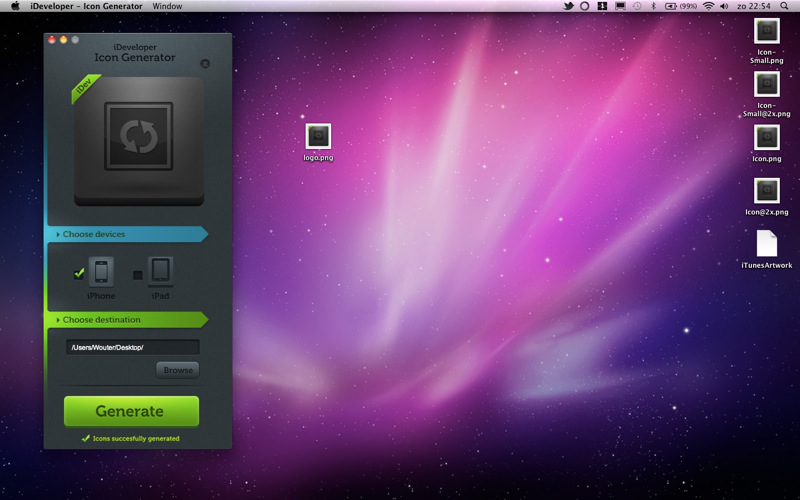Open the Window menu
Viewport: 800px width, 500px height.
(x=167, y=6)
